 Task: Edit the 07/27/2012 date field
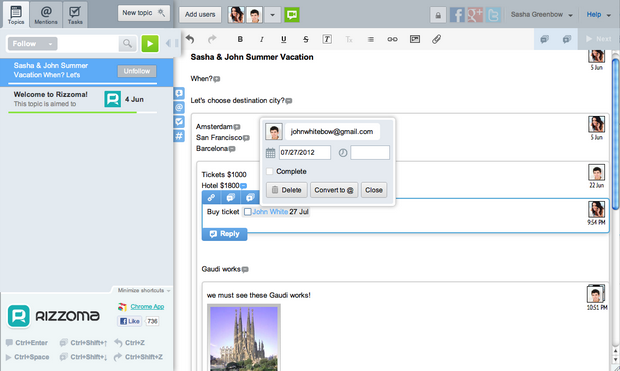pyautogui.click(x=304, y=152)
